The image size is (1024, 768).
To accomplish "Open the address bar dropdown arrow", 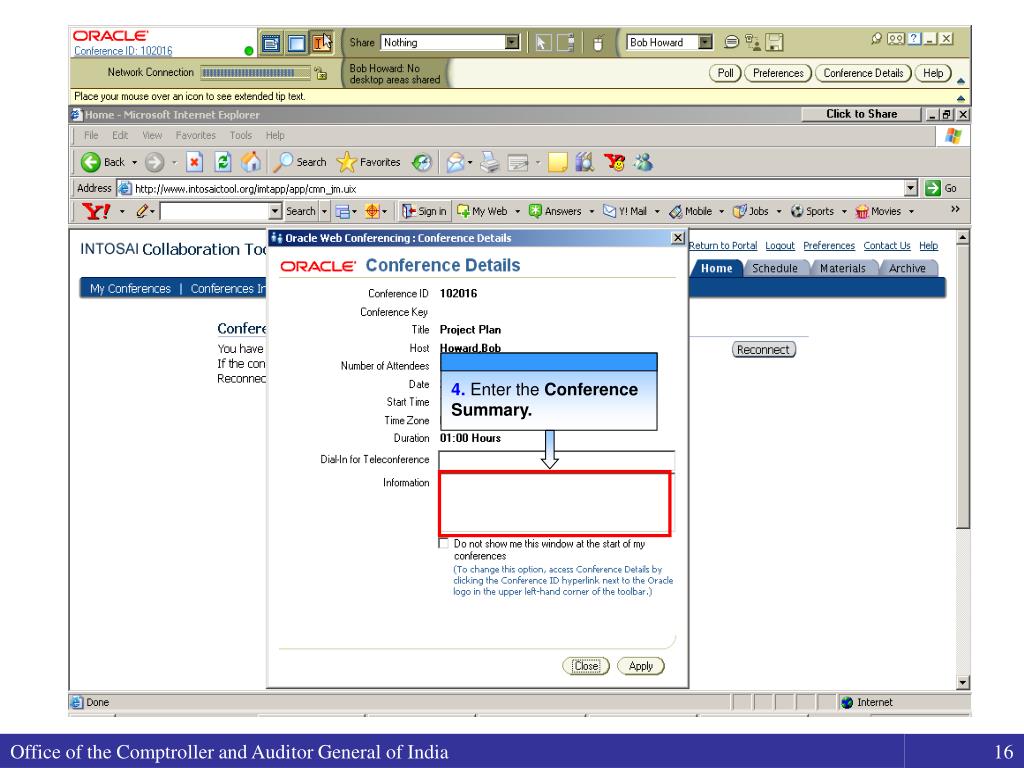I will point(912,189).
